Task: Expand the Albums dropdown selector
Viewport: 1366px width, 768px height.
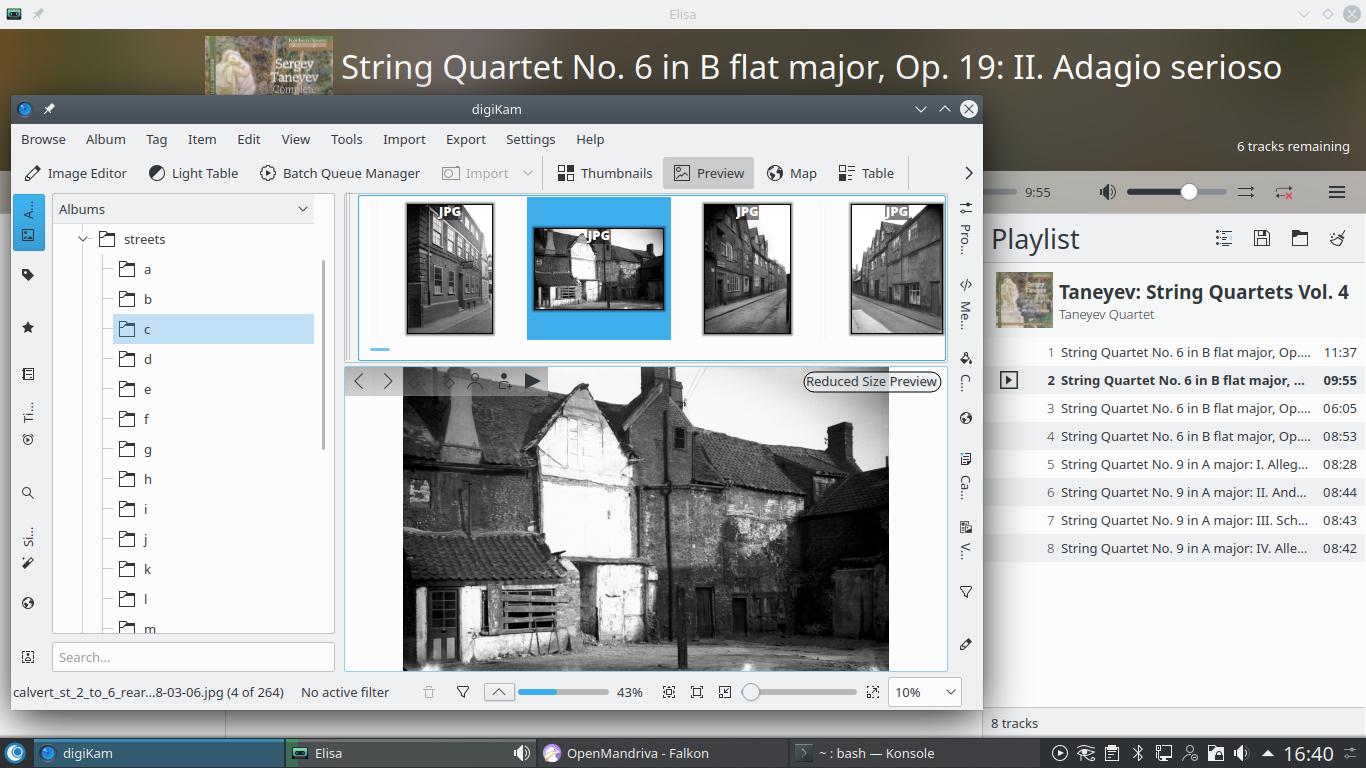Action: point(183,209)
